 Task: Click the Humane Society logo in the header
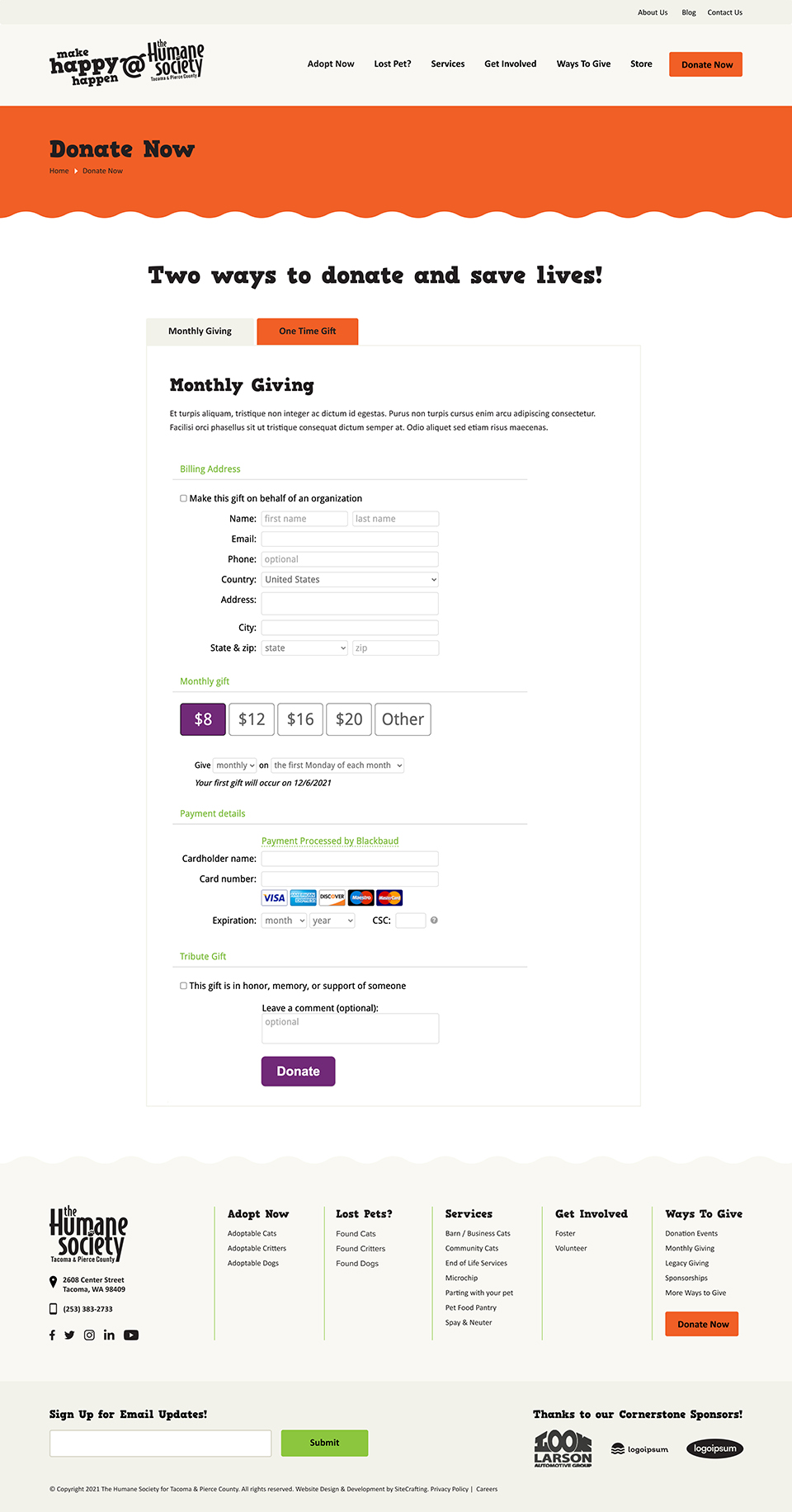pyautogui.click(x=128, y=63)
